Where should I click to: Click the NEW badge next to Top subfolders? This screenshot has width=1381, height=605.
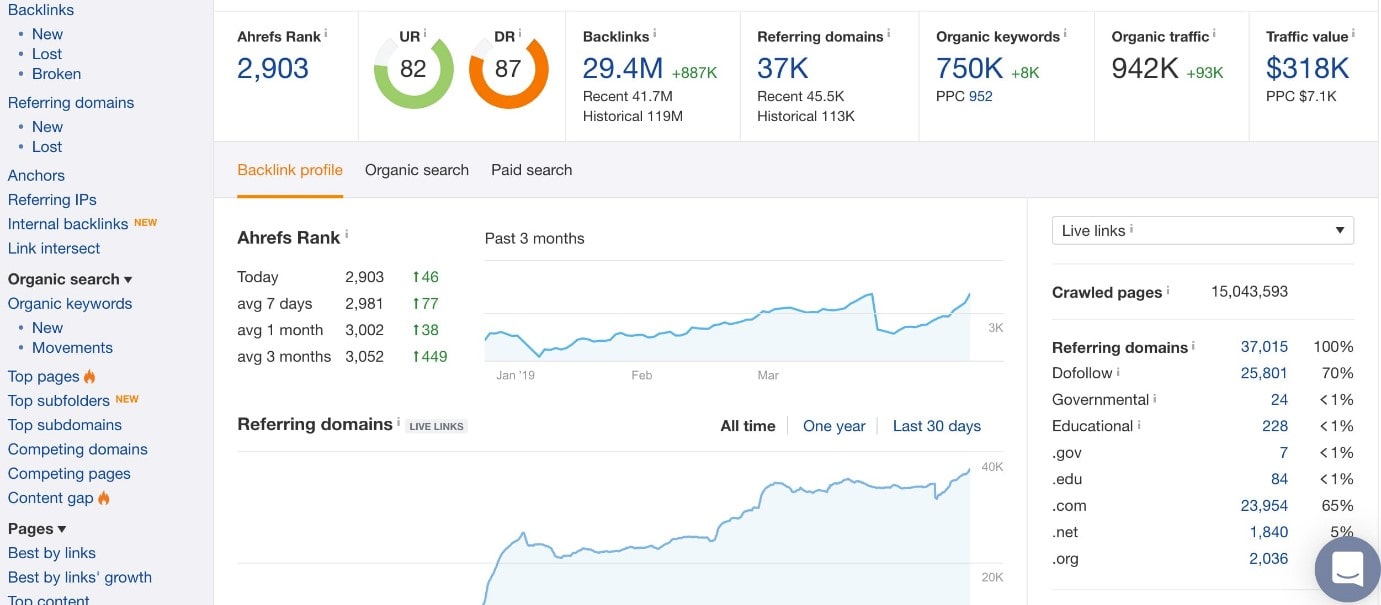point(128,399)
